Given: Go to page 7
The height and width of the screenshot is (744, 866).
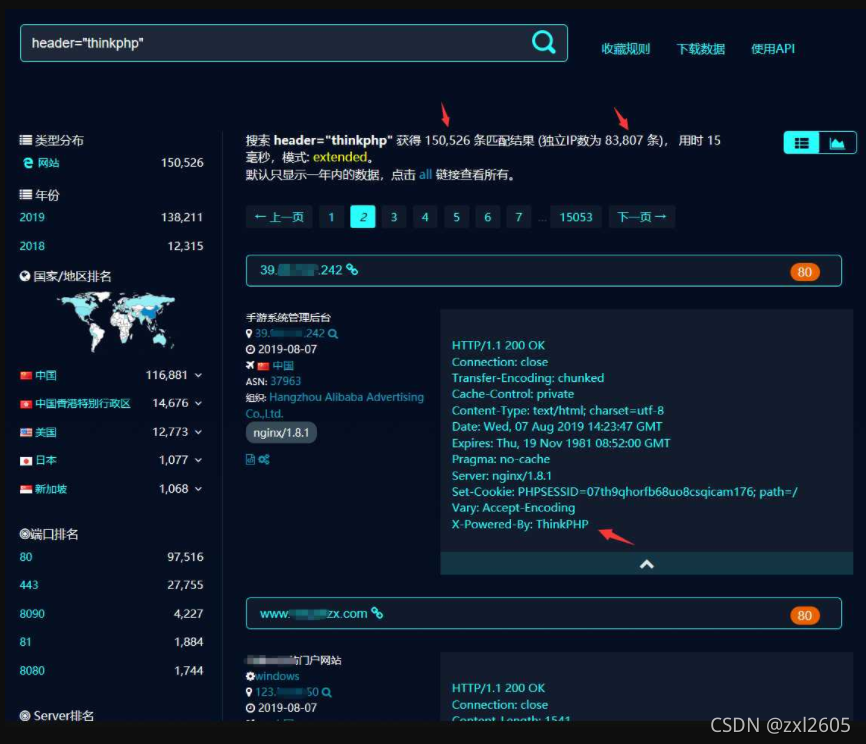Looking at the screenshot, I should (519, 217).
